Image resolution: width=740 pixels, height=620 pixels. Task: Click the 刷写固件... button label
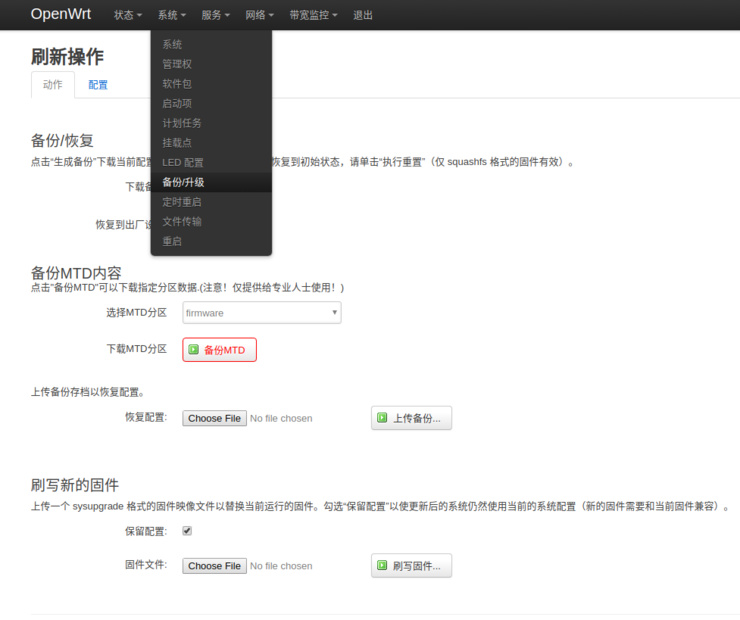(x=417, y=566)
